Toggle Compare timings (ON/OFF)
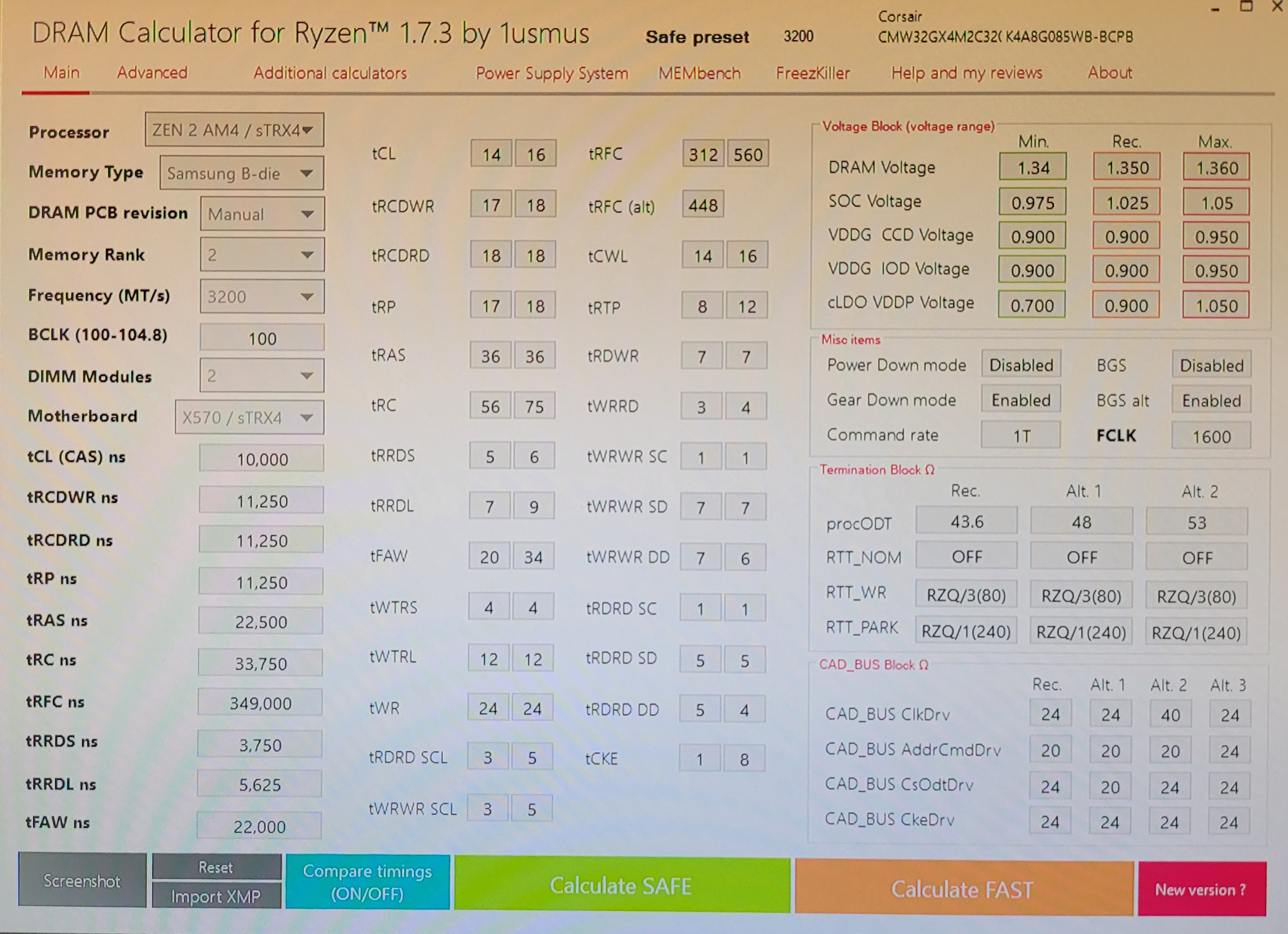Screen dimensions: 1288x934 pyautogui.click(x=367, y=882)
